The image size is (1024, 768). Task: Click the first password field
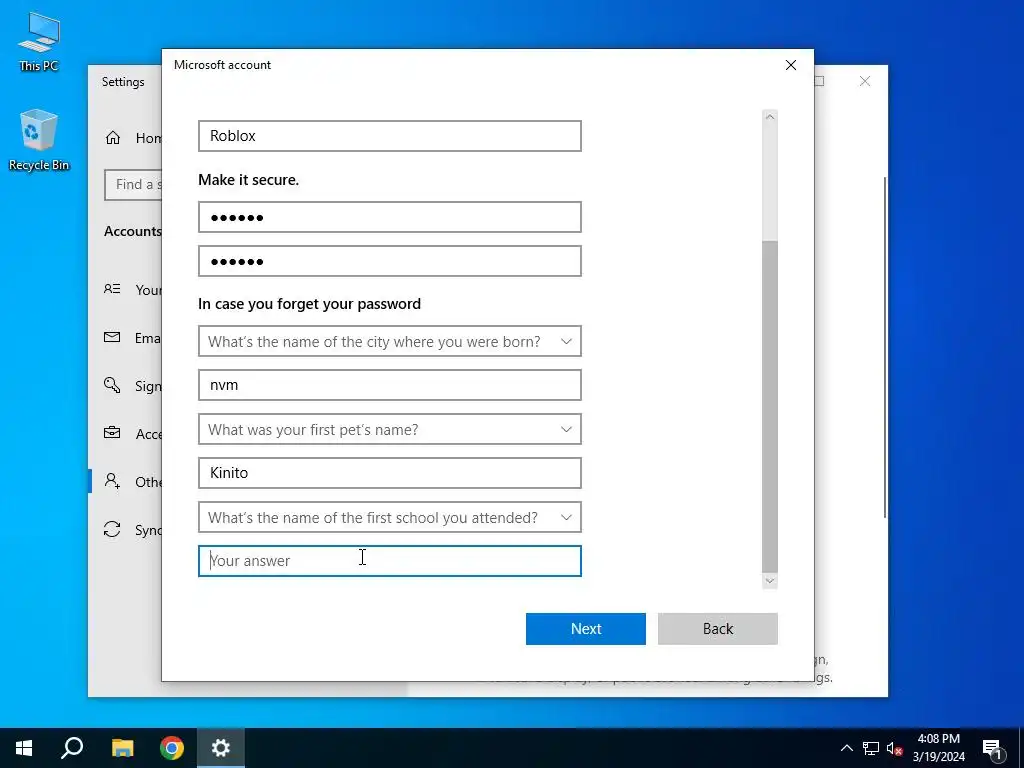[x=390, y=217]
